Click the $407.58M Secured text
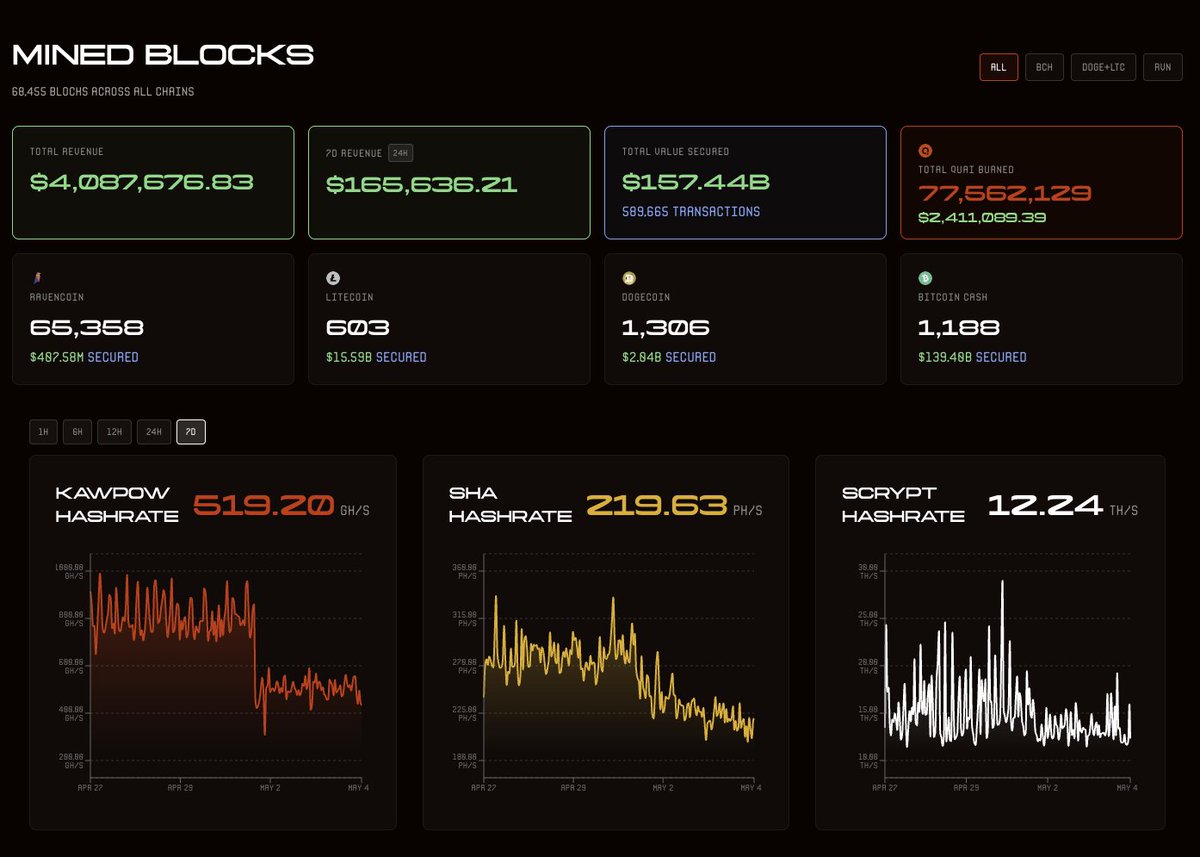Viewport: 1200px width, 857px height. point(84,357)
